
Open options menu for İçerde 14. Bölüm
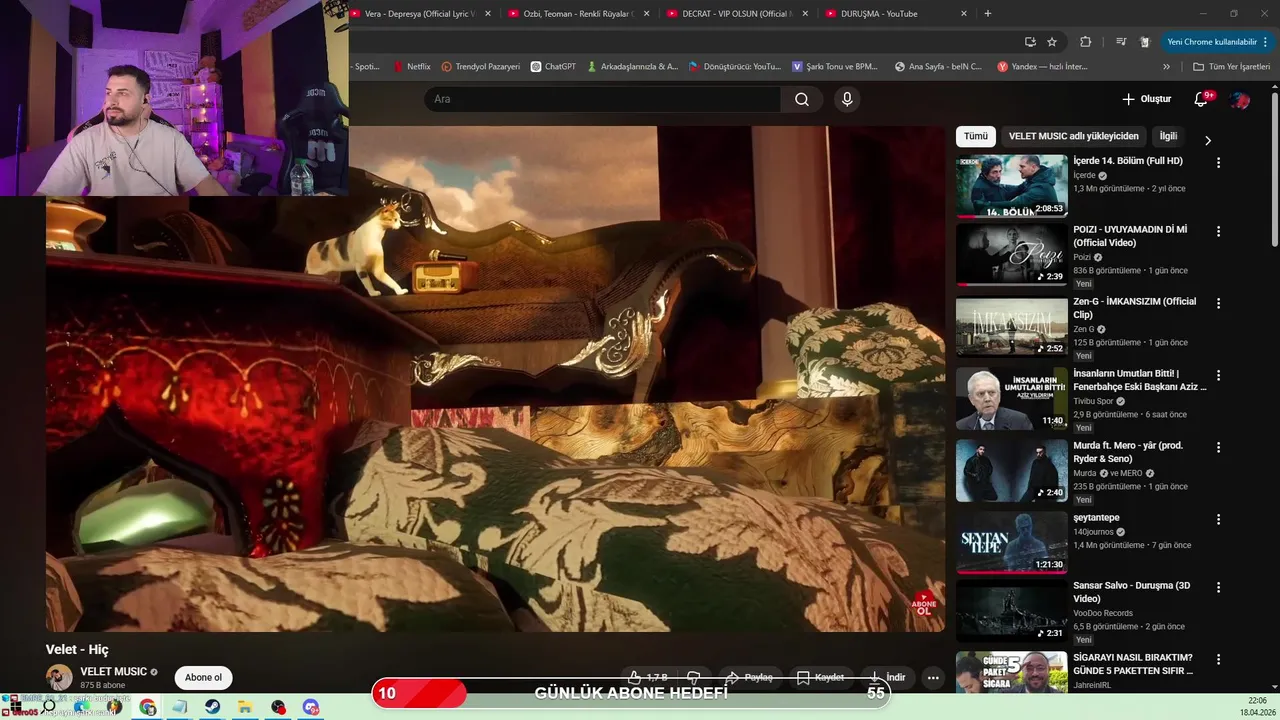pyautogui.click(x=1218, y=163)
